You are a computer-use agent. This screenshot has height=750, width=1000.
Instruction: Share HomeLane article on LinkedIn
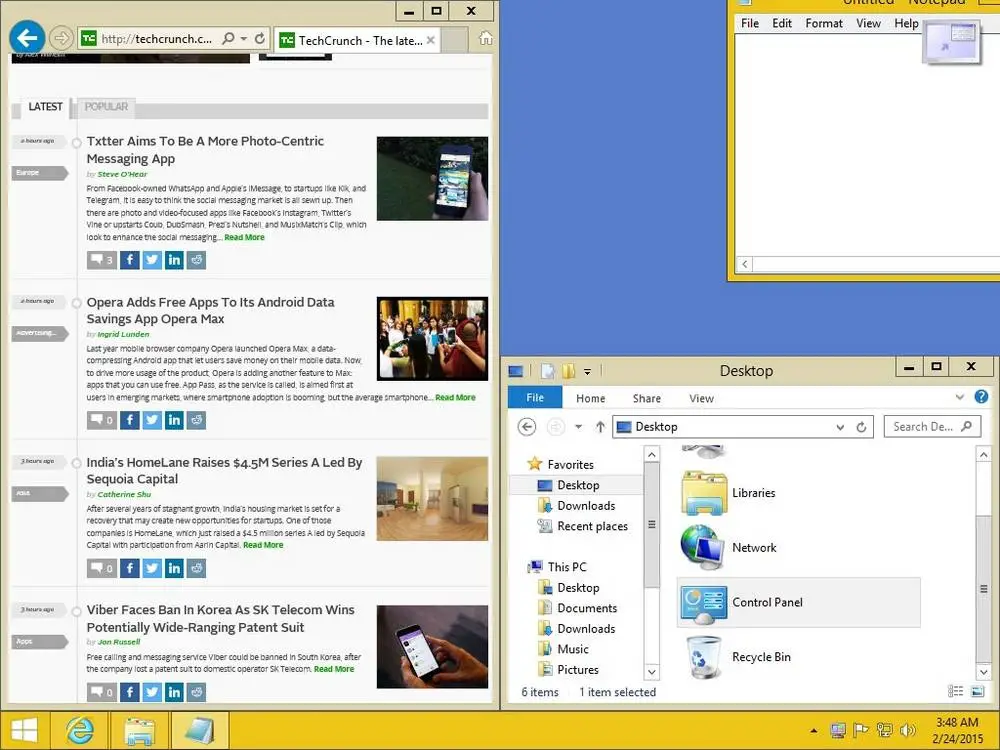174,568
